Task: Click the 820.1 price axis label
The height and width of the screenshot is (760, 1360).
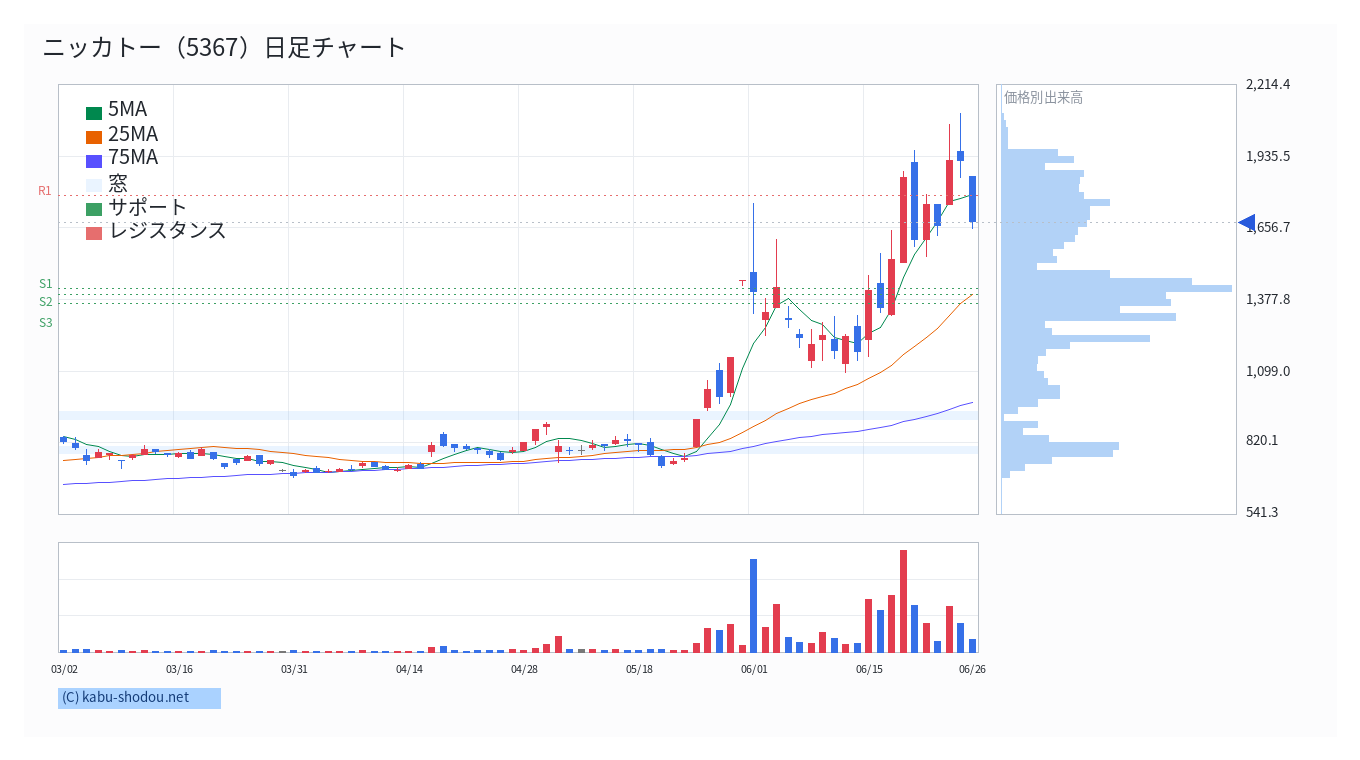Action: tap(1262, 440)
